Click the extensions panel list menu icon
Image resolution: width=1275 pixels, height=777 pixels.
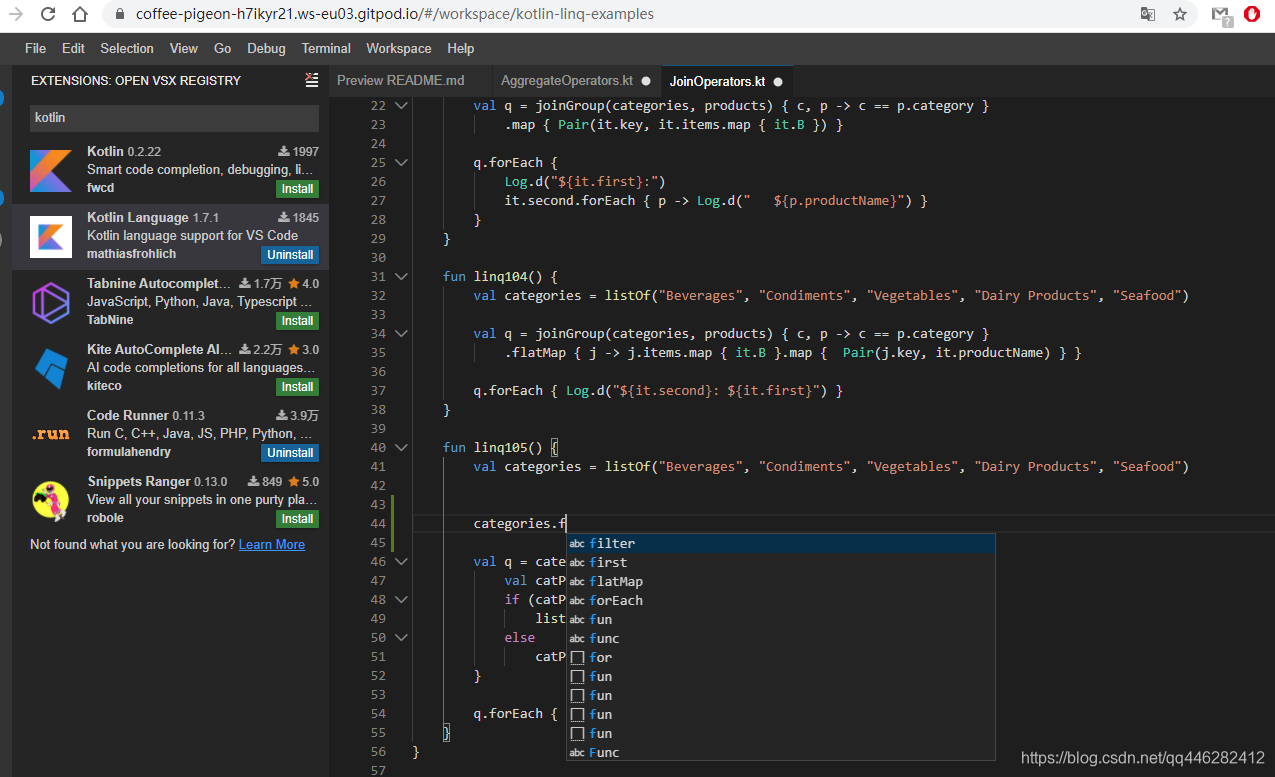[312, 80]
